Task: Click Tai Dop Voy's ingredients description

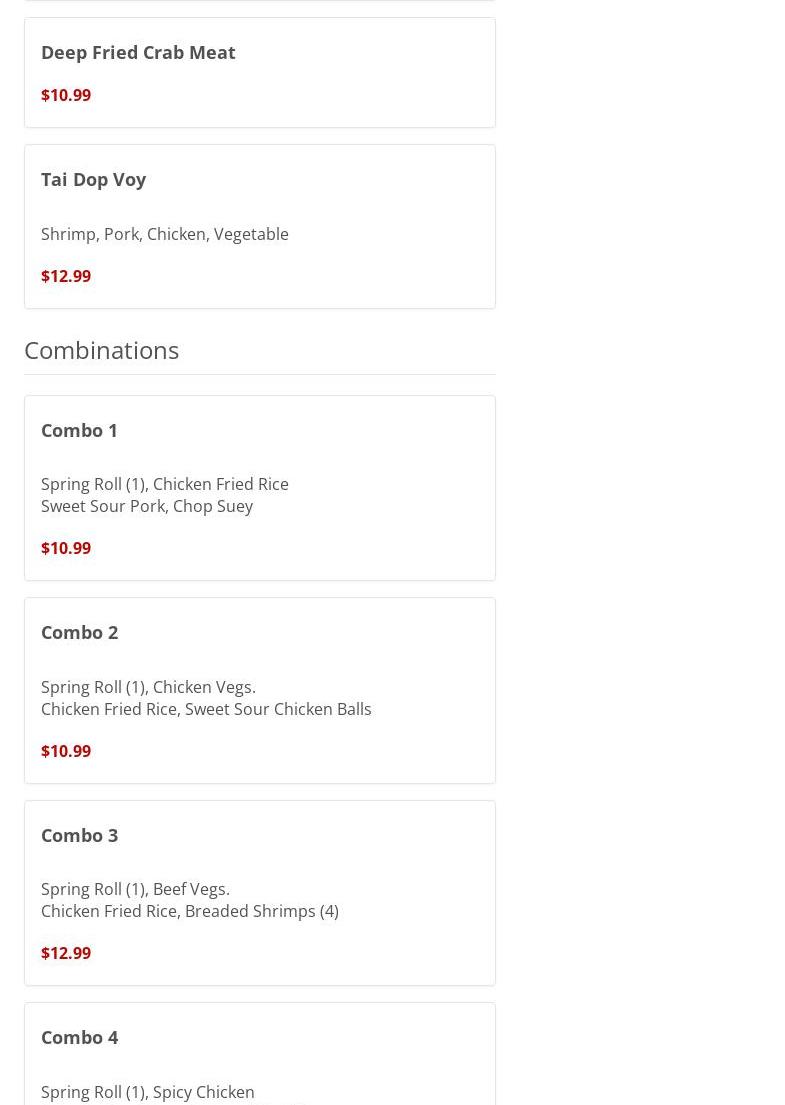Action: coord(165,234)
